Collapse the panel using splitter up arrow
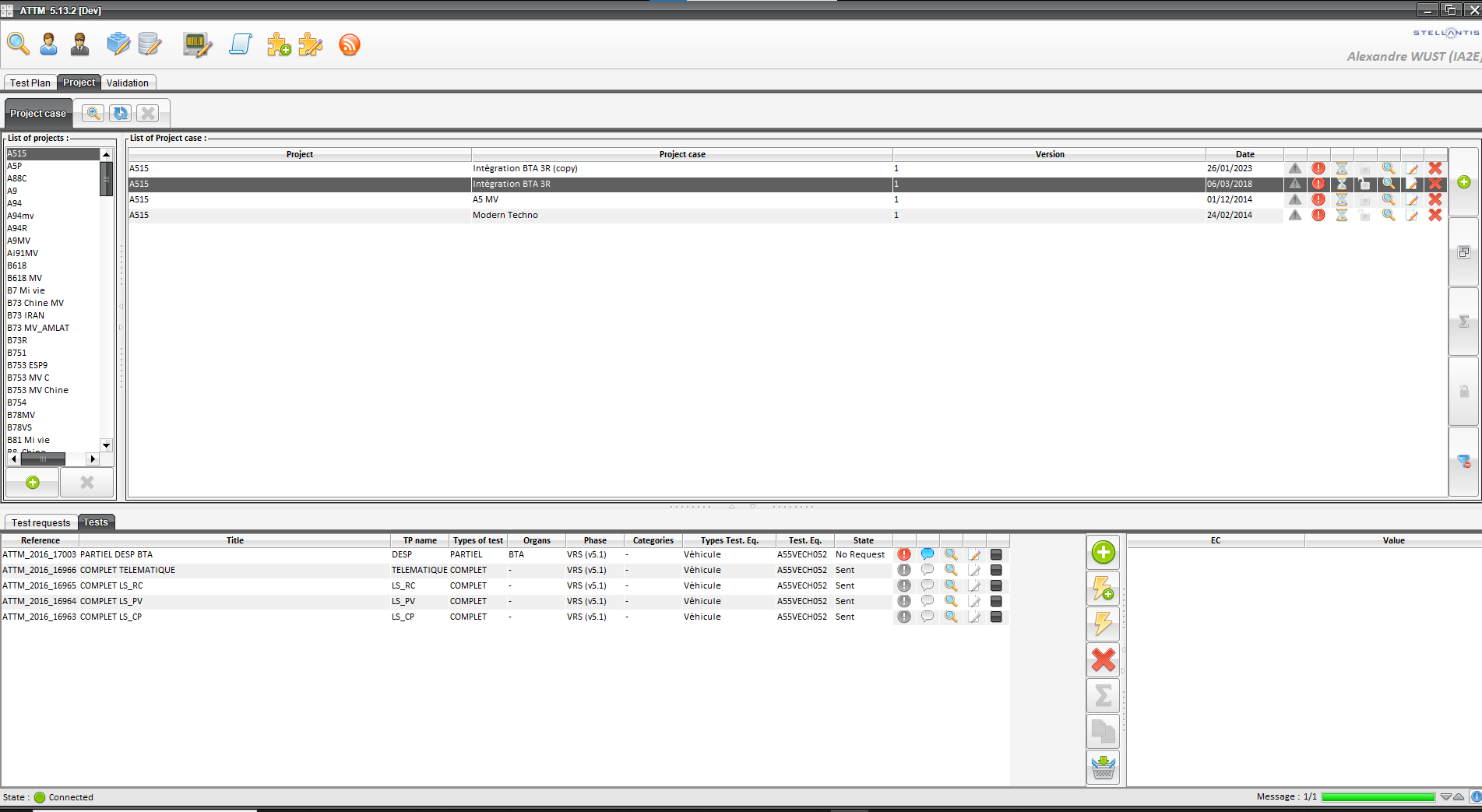The width and height of the screenshot is (1482, 812). tap(731, 507)
